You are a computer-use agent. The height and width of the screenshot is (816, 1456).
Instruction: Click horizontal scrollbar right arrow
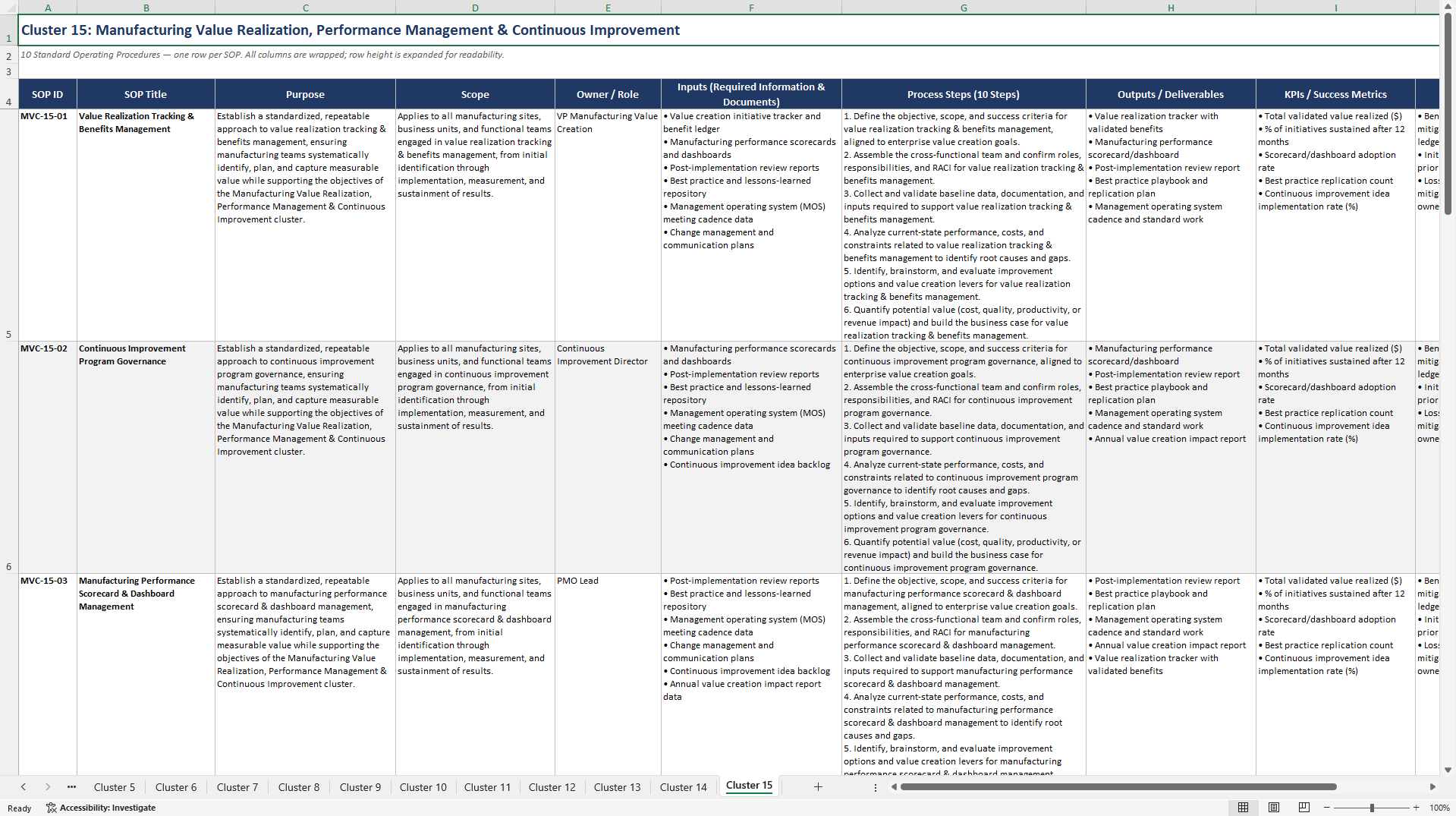pos(1432,787)
